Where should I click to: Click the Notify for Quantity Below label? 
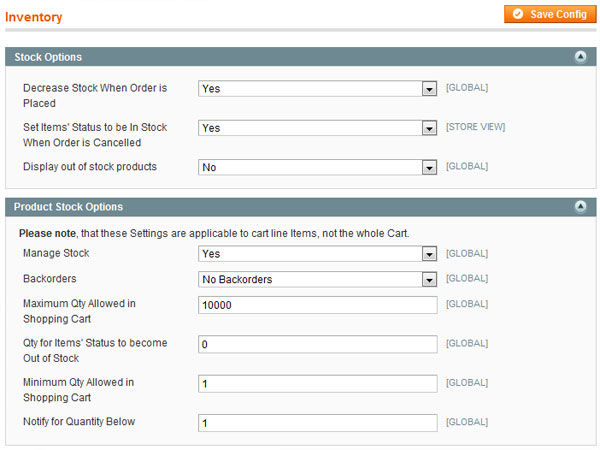click(x=79, y=422)
